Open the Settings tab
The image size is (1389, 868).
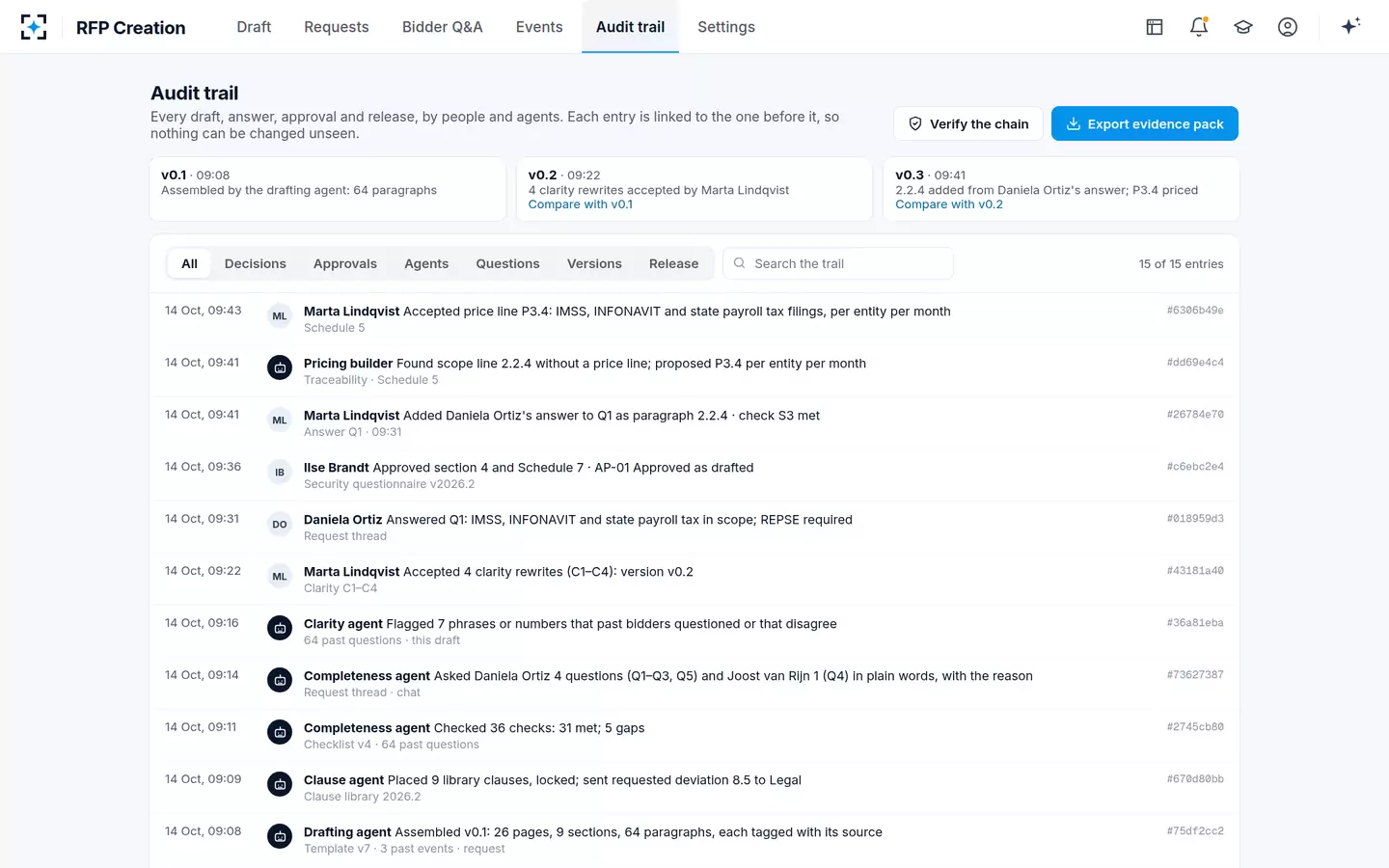pos(726,27)
